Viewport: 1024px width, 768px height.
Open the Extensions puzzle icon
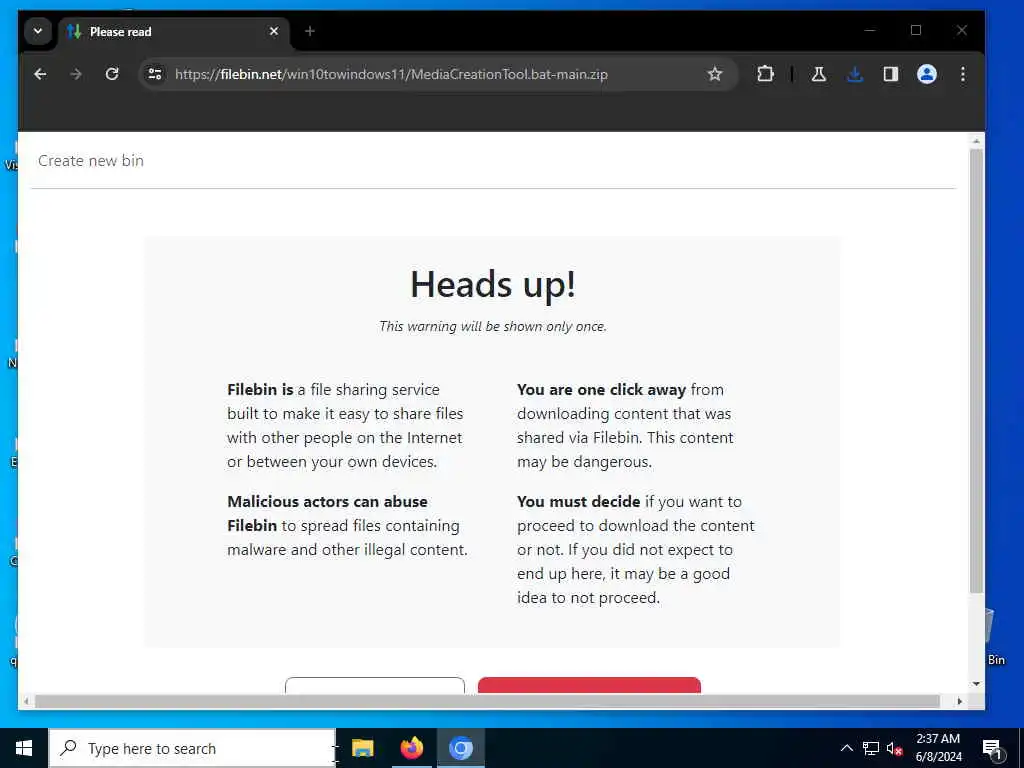click(x=765, y=74)
